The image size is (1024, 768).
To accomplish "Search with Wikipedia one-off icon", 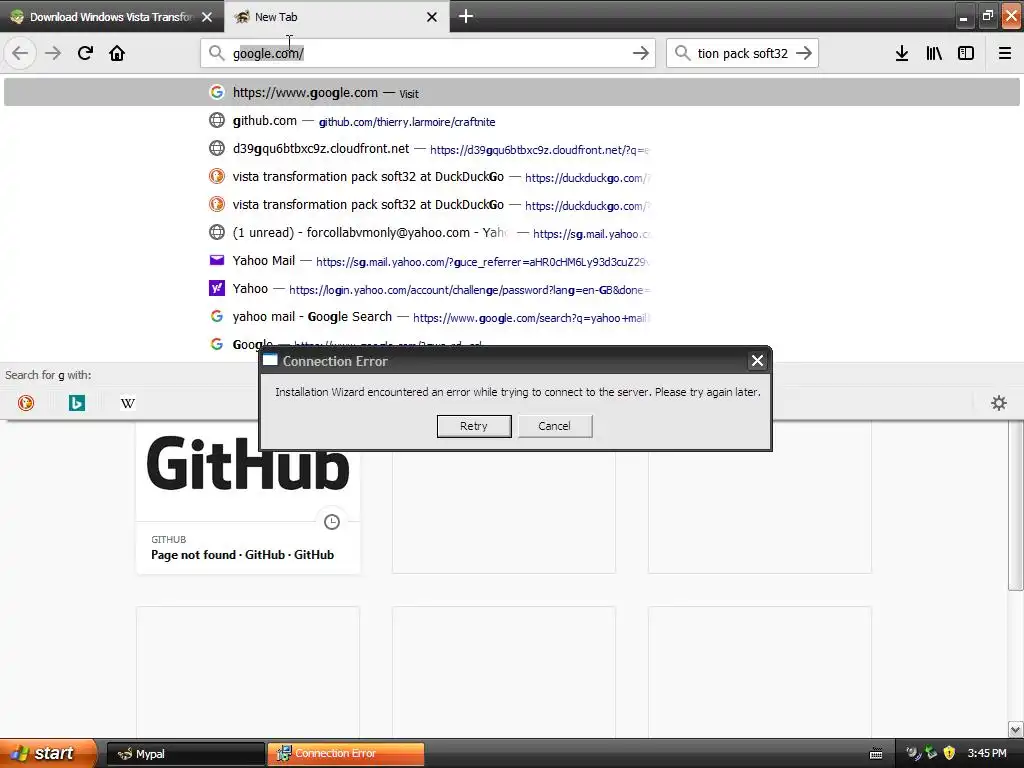I will pos(127,403).
